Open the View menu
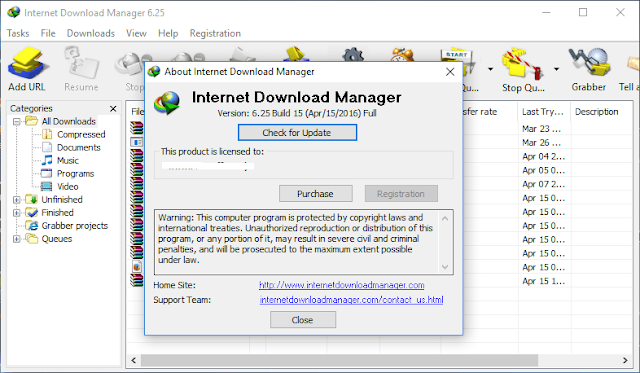This screenshot has height=373, width=640. (136, 33)
